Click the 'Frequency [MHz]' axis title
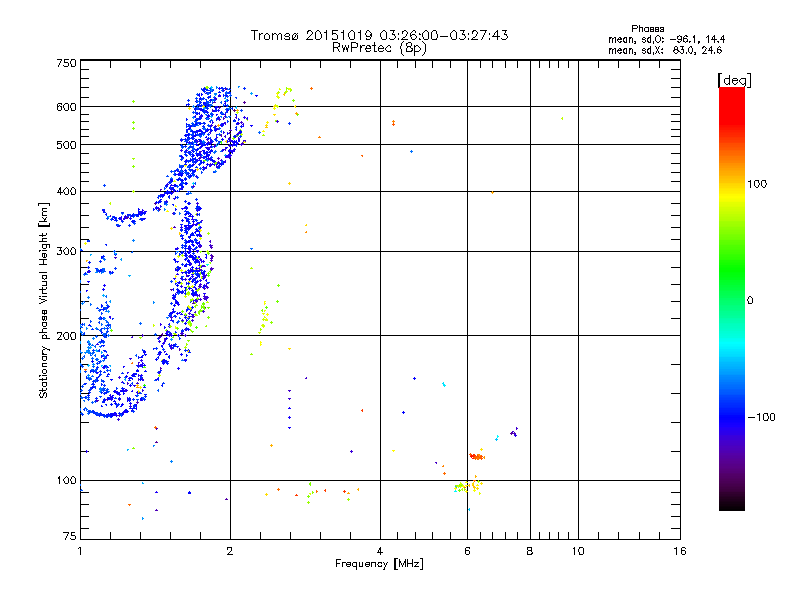 [379, 564]
